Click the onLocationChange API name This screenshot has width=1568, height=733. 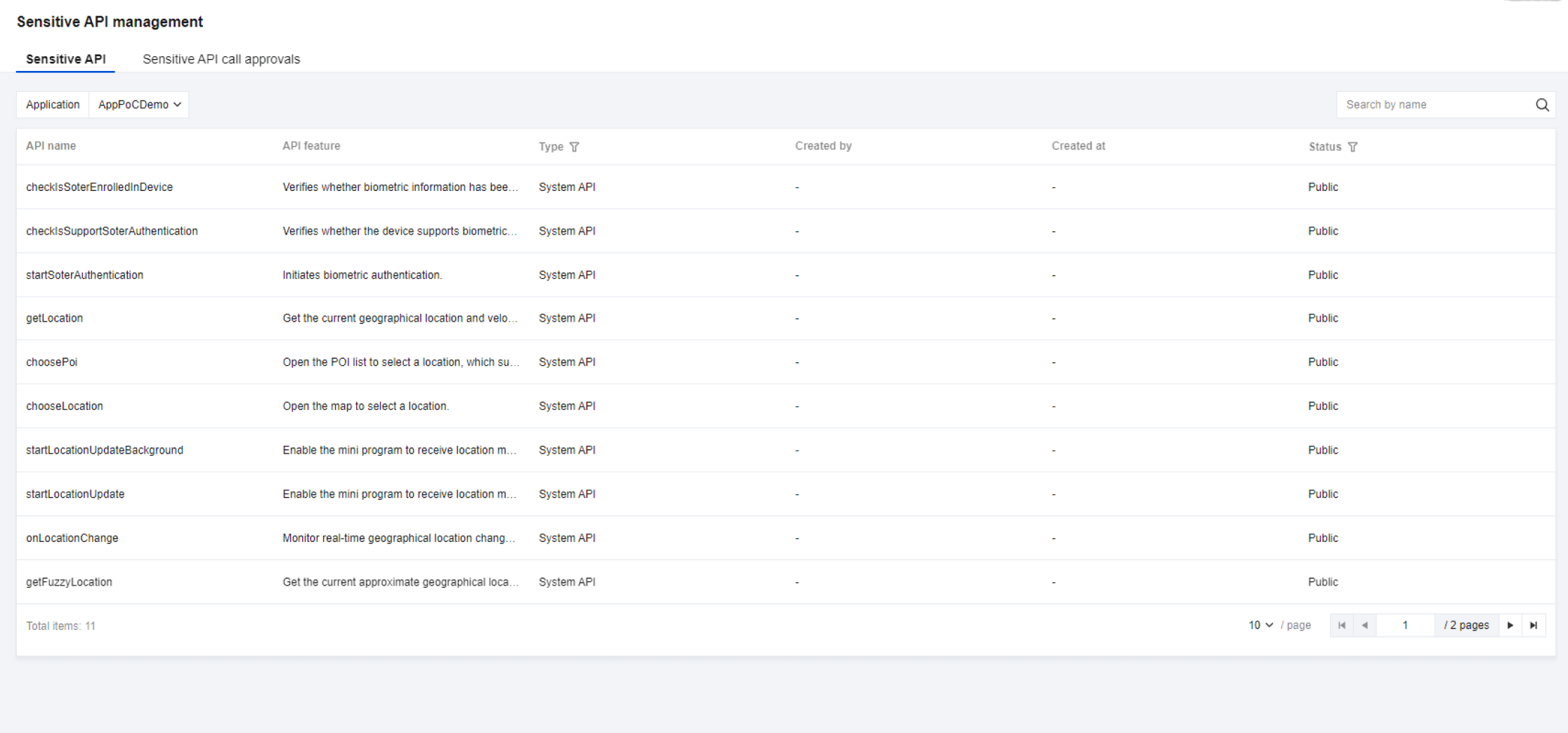point(72,538)
